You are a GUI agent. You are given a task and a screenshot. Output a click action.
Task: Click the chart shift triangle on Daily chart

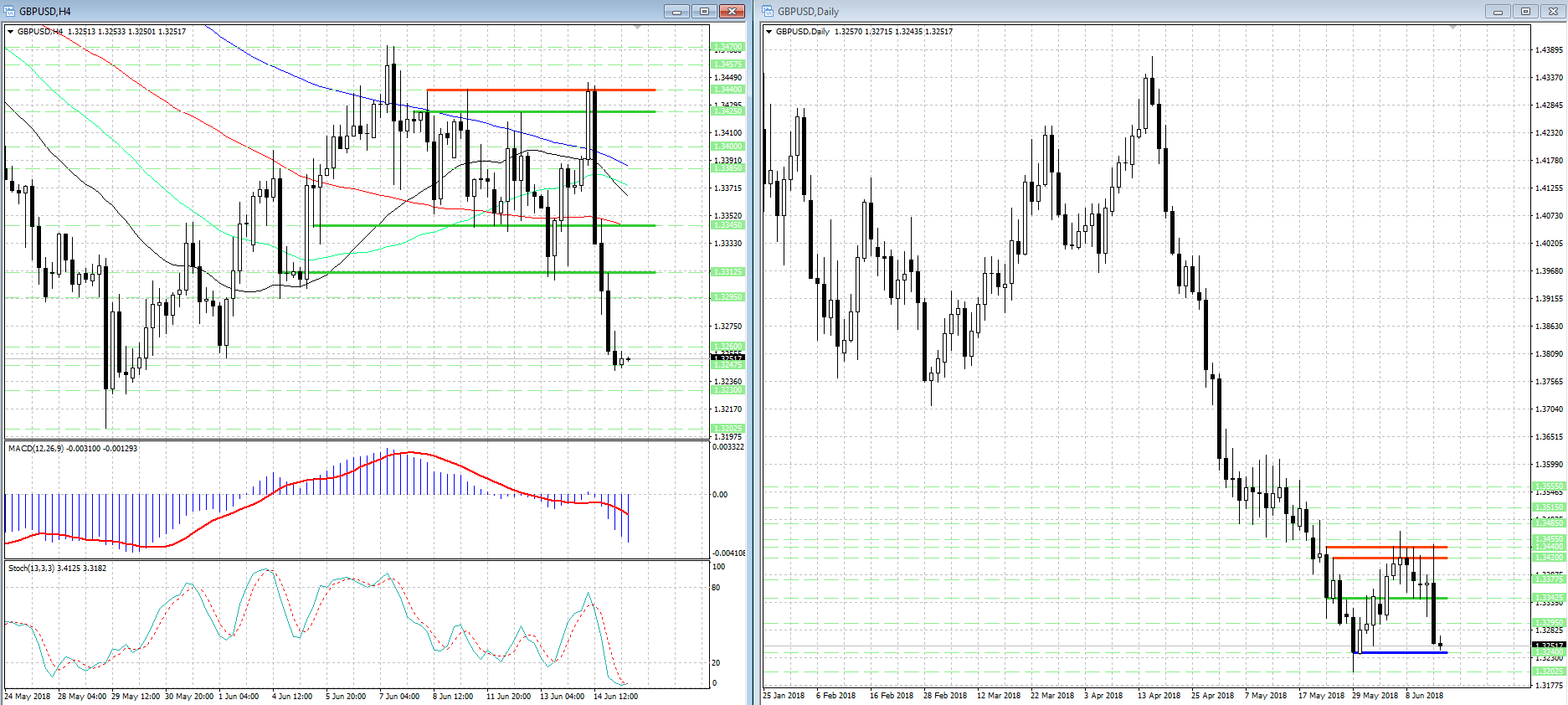pyautogui.click(x=1452, y=28)
